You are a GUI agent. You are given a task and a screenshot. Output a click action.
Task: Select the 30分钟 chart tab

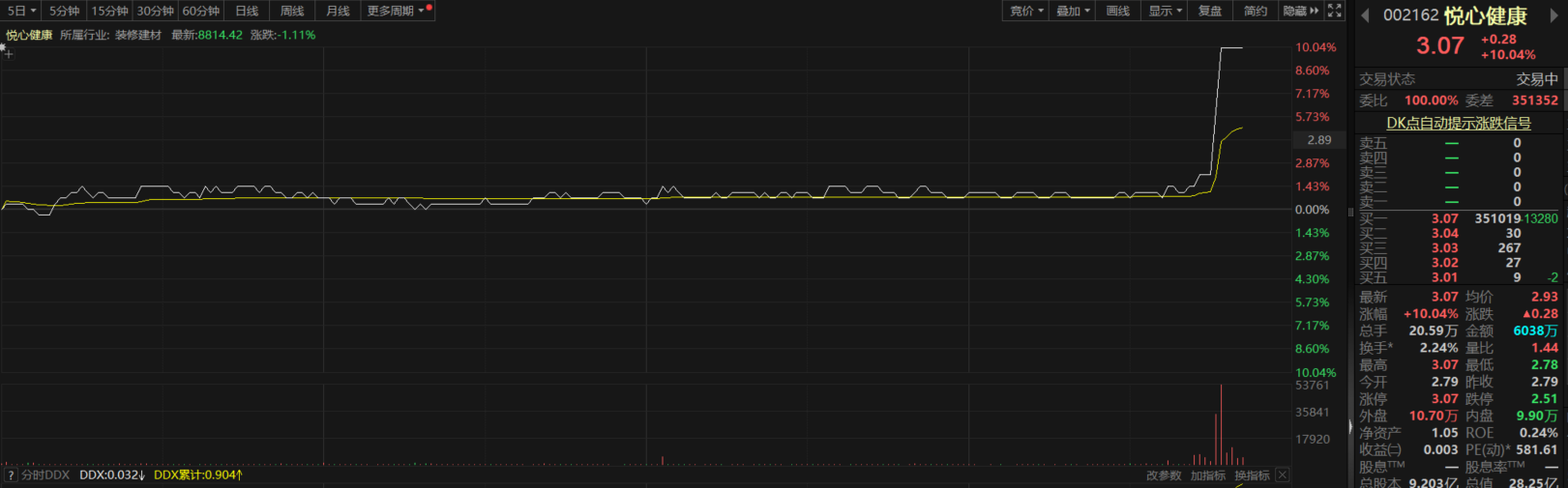(x=155, y=11)
